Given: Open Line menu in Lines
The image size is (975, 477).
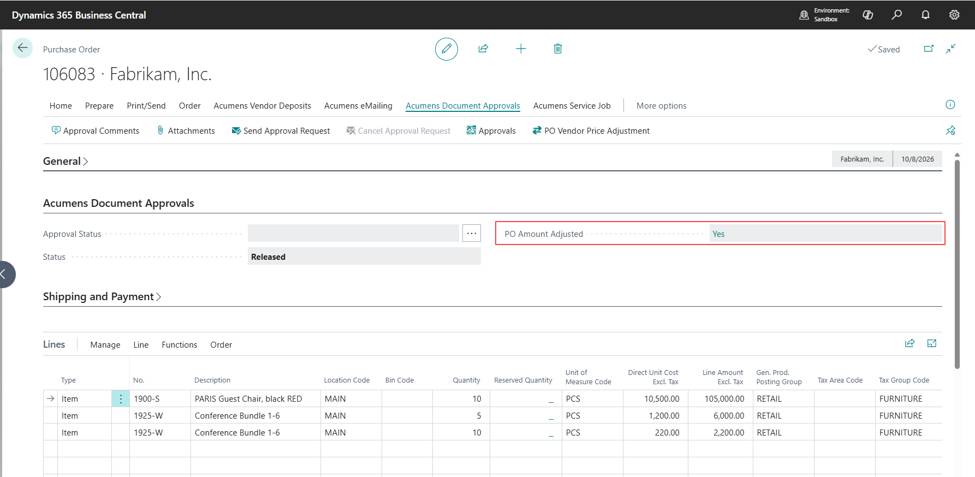Looking at the screenshot, I should (141, 345).
